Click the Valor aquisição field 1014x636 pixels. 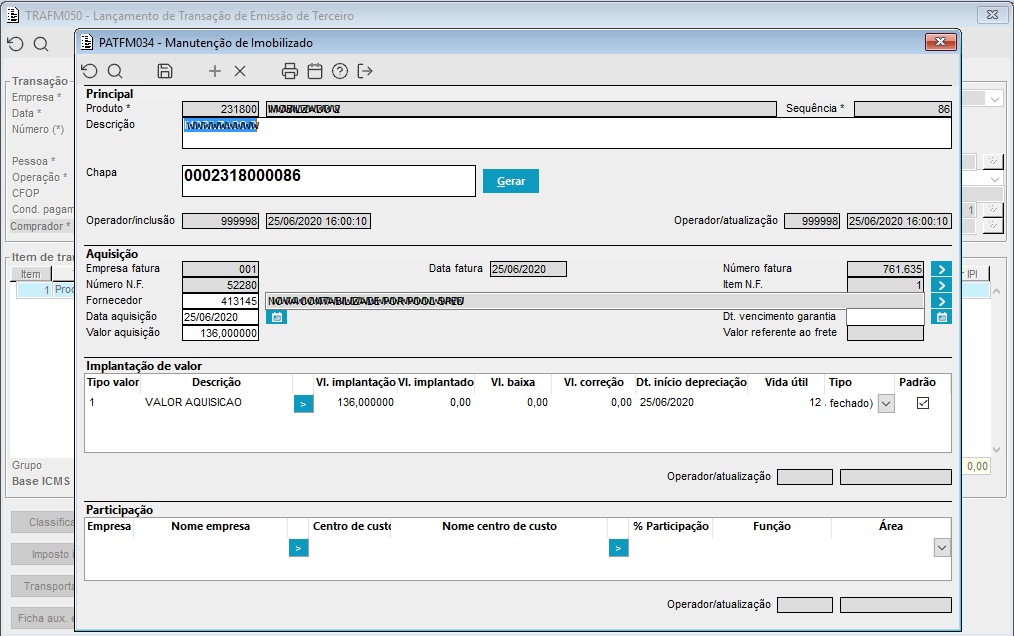click(221, 333)
